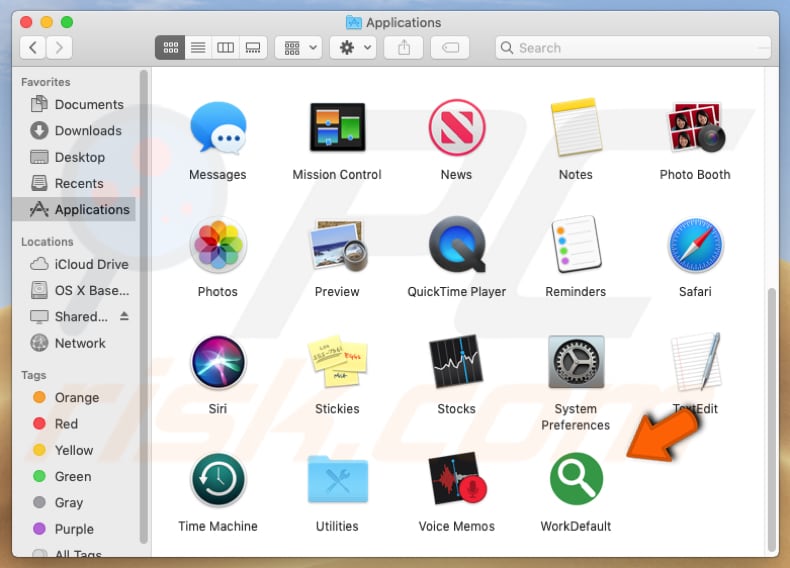This screenshot has height=568, width=790.
Task: Open the group-by arrangement dropdown
Action: click(x=299, y=48)
